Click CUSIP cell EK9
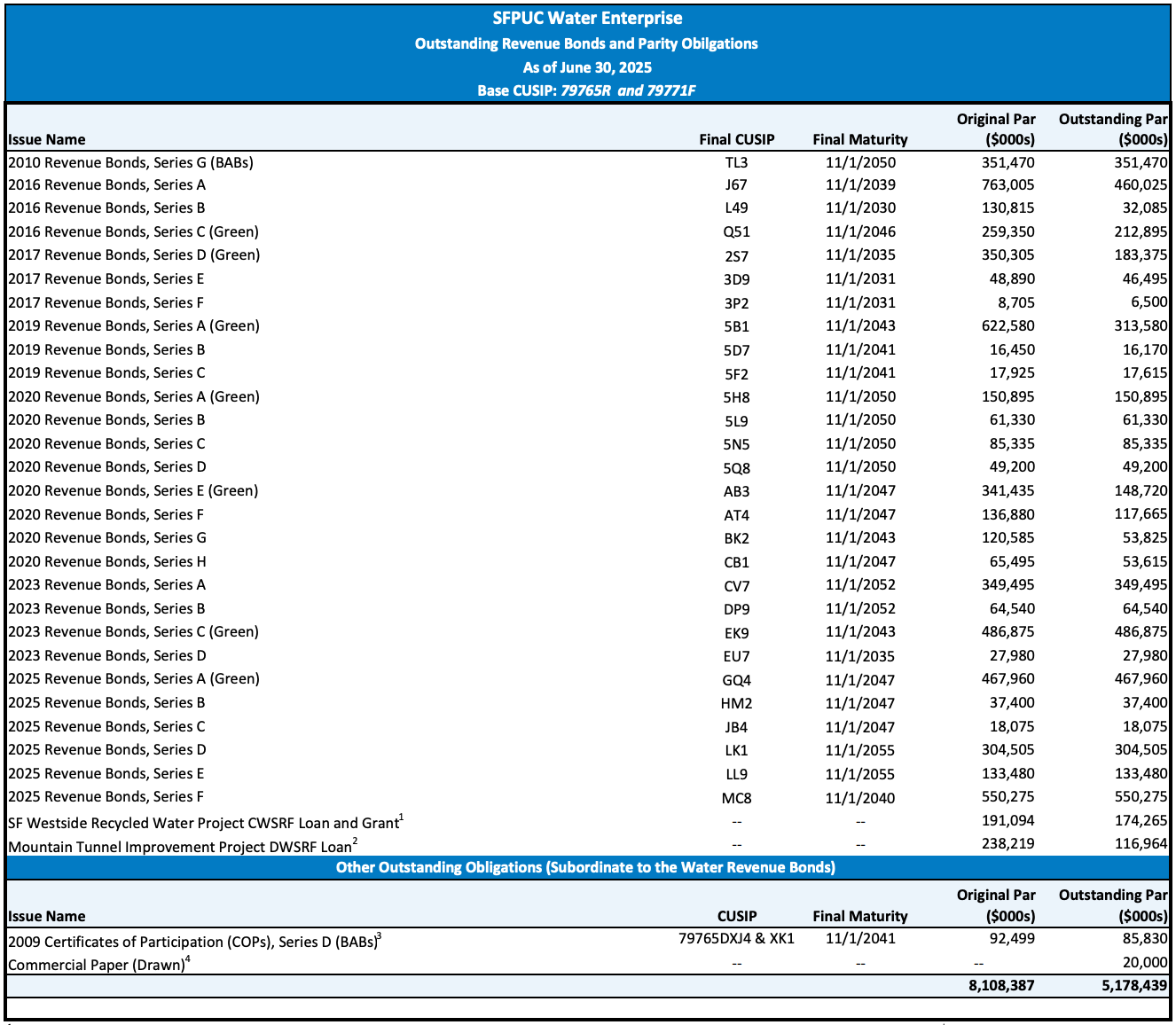 point(736,633)
